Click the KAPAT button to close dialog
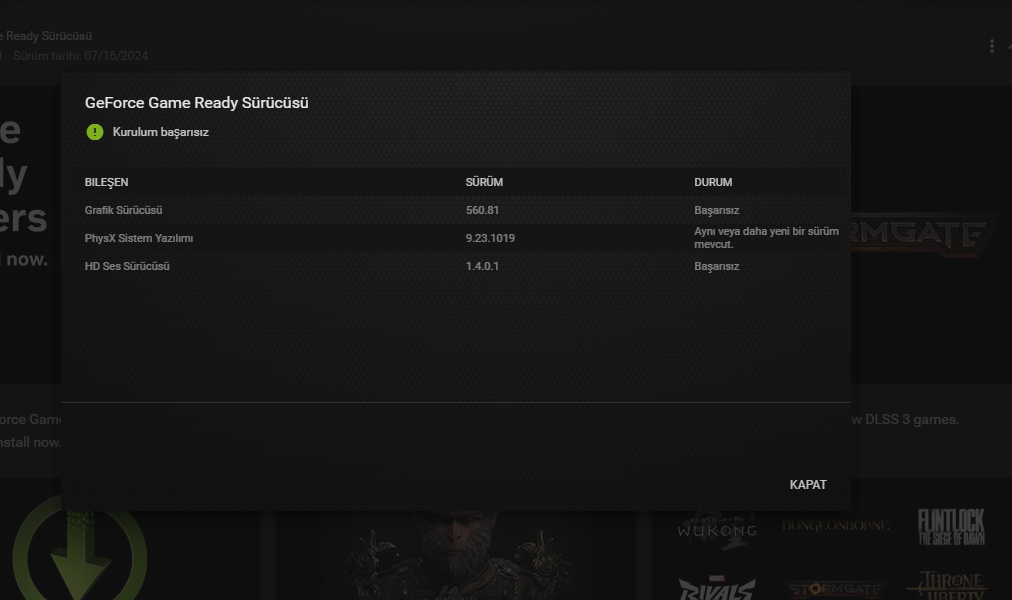Viewport: 1012px width, 600px height. [x=807, y=485]
